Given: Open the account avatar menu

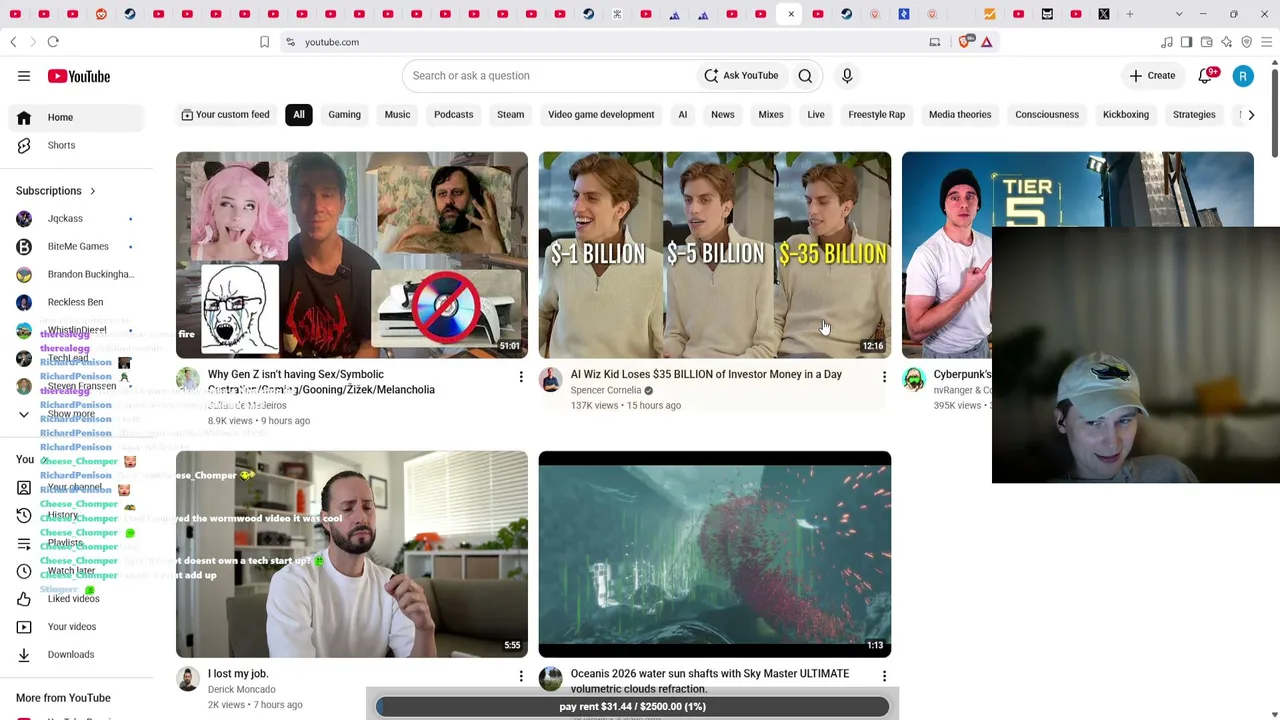Looking at the screenshot, I should (x=1243, y=76).
